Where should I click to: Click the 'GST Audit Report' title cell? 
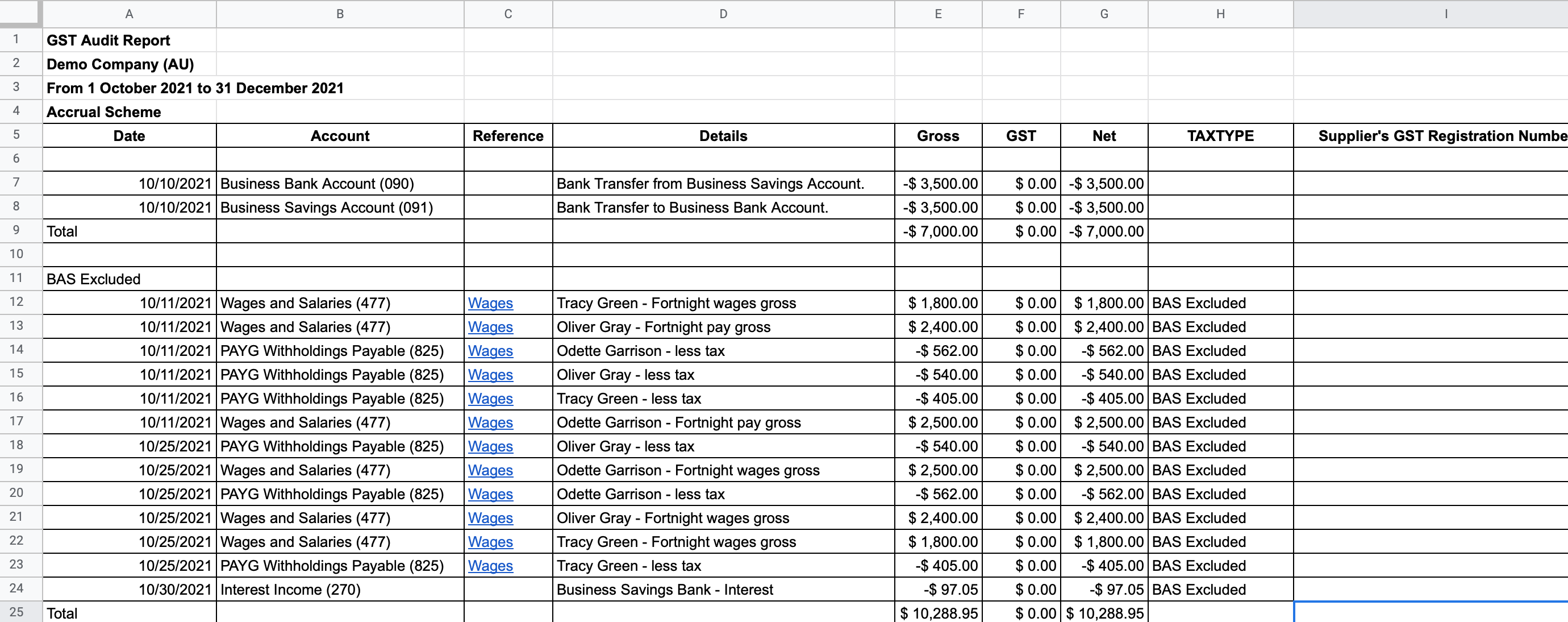click(129, 40)
